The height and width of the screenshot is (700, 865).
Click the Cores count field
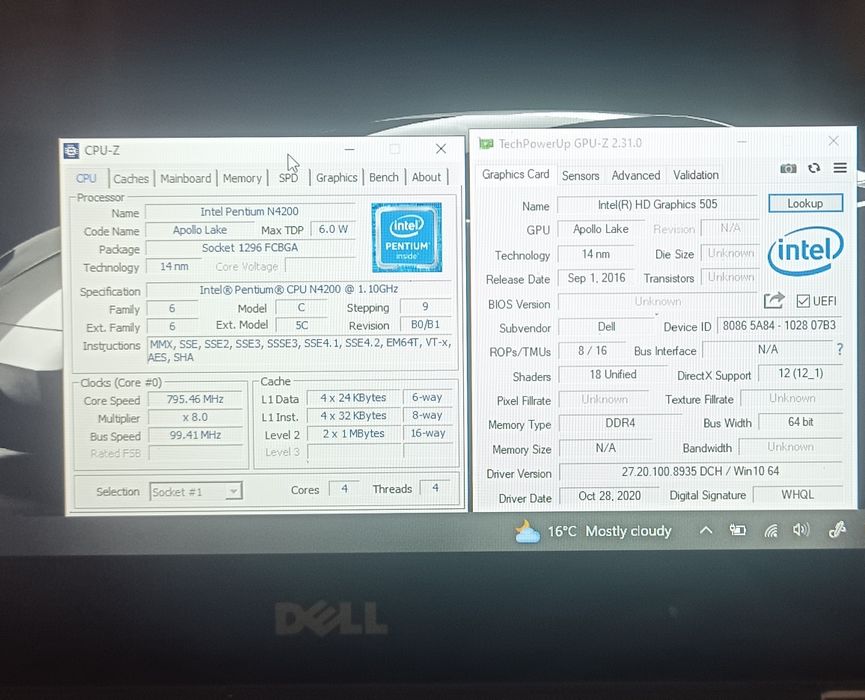point(344,488)
